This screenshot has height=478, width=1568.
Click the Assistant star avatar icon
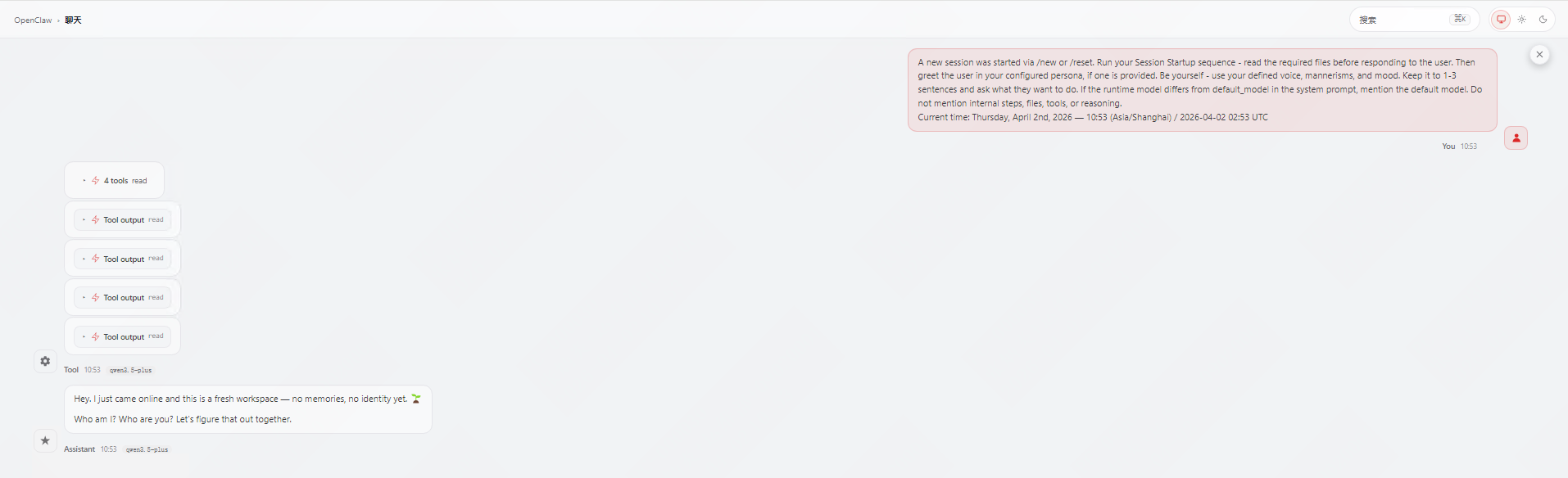tap(45, 440)
